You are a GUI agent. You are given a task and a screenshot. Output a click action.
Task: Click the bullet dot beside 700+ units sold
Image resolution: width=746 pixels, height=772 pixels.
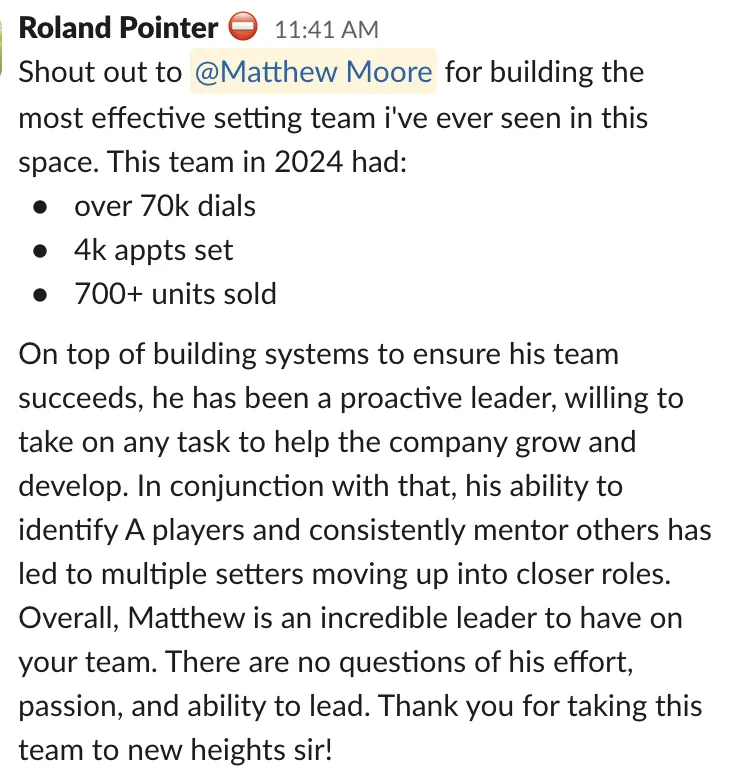[40, 295]
